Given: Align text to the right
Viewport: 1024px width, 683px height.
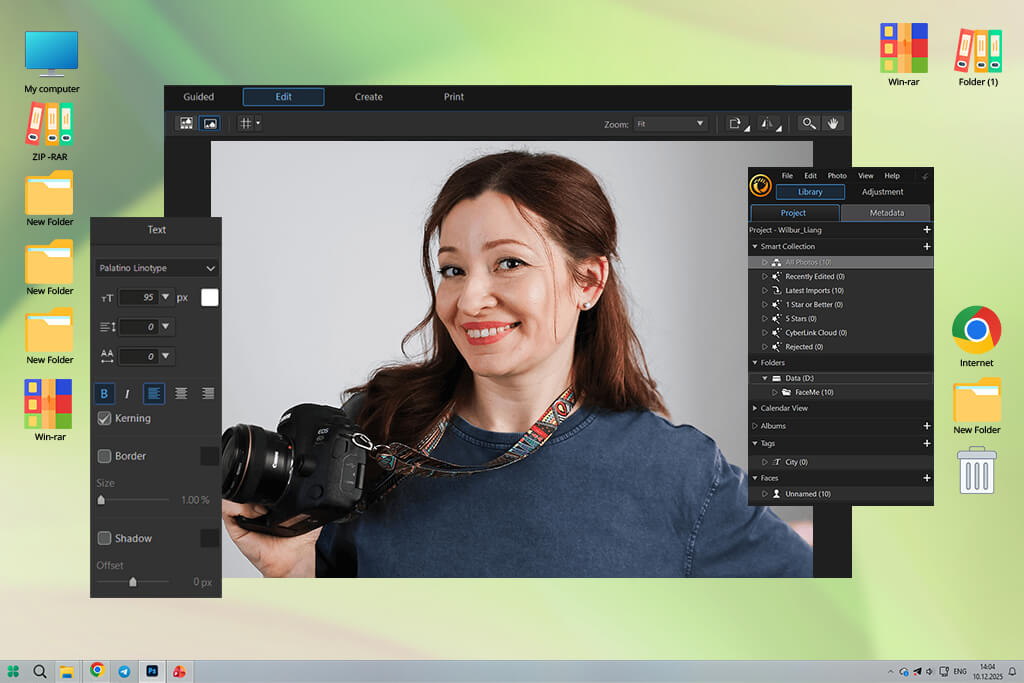Looking at the screenshot, I should 208,394.
